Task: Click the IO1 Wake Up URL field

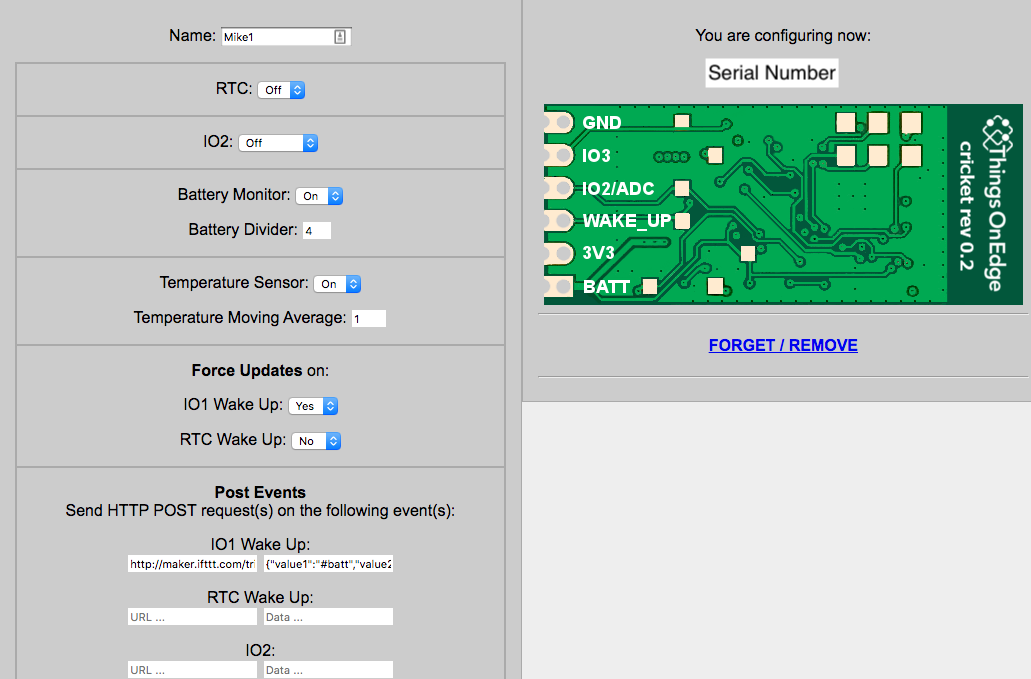Action: tap(192, 564)
